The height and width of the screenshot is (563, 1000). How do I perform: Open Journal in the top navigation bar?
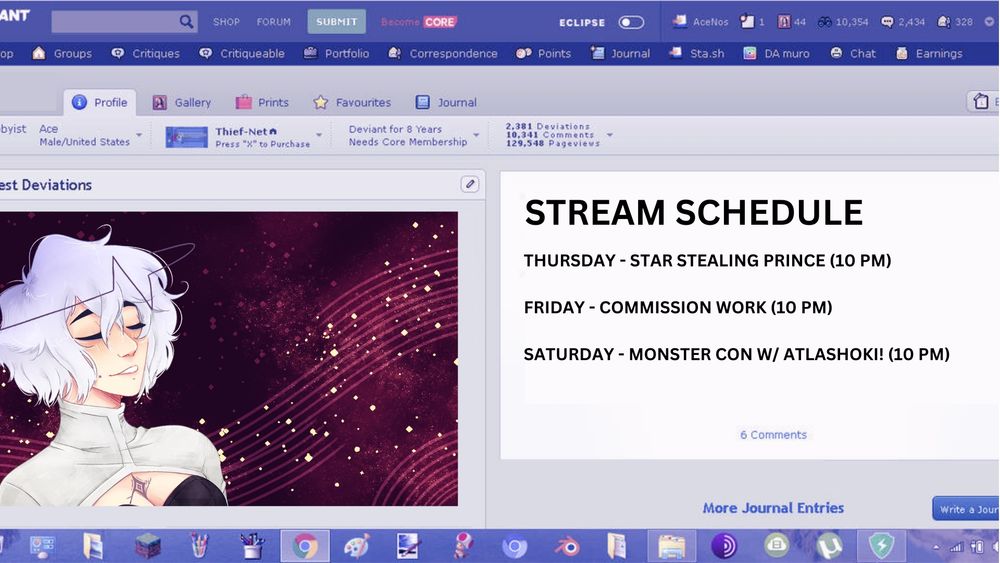point(620,54)
